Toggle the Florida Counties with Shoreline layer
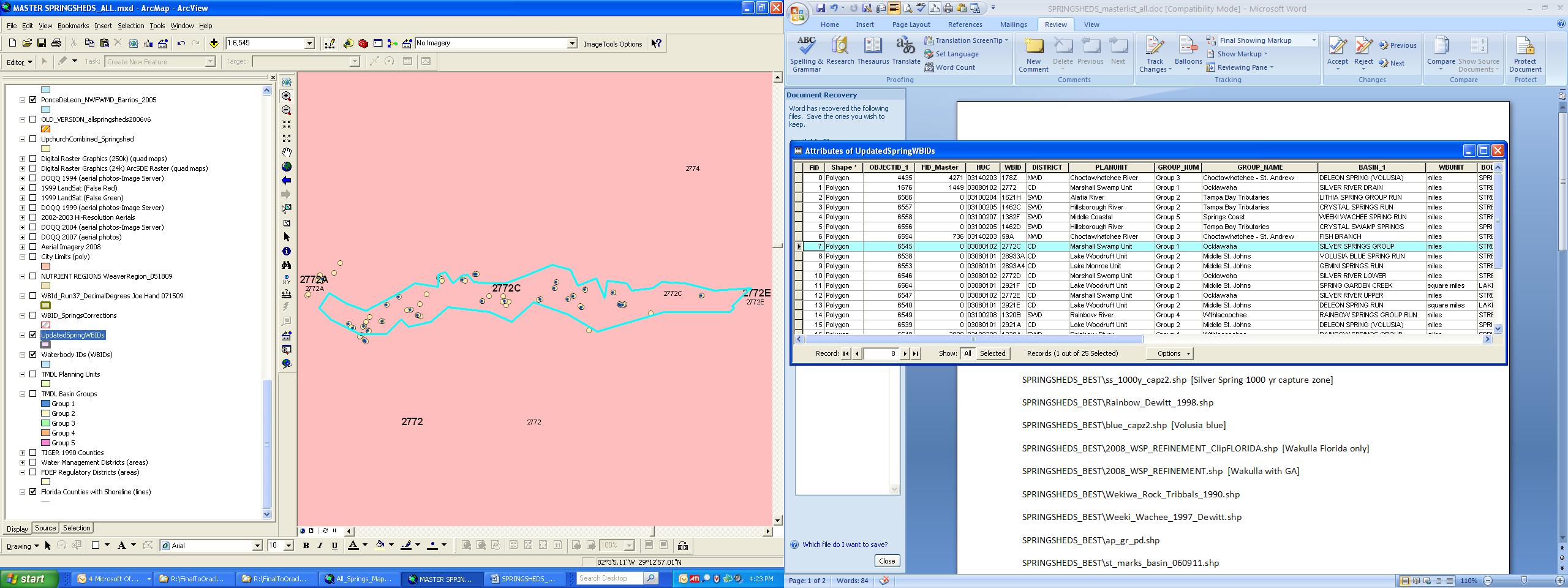Image resolution: width=1568 pixels, height=588 pixels. [33, 492]
